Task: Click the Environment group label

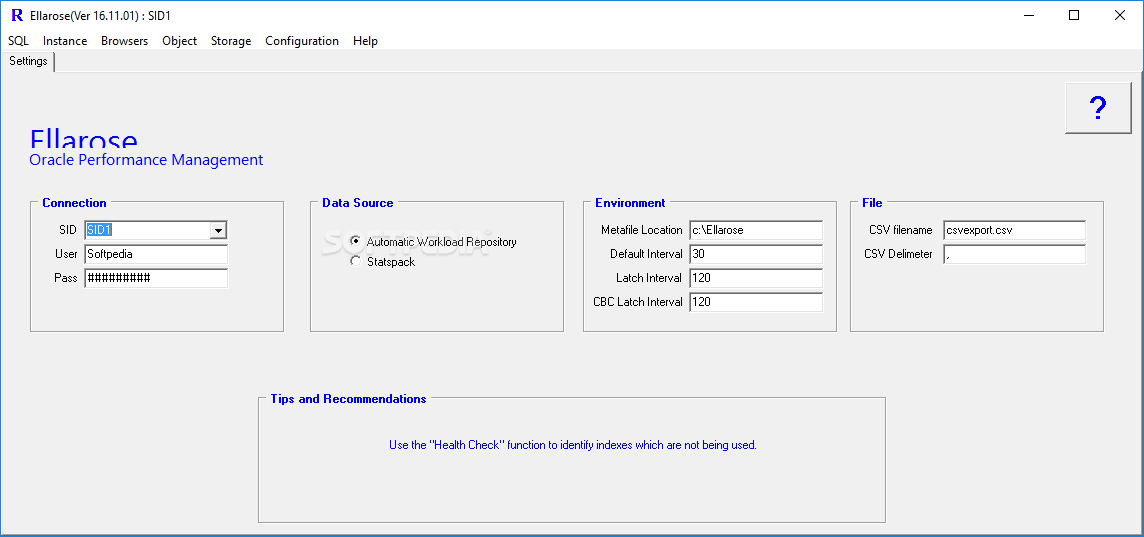Action: 630,203
